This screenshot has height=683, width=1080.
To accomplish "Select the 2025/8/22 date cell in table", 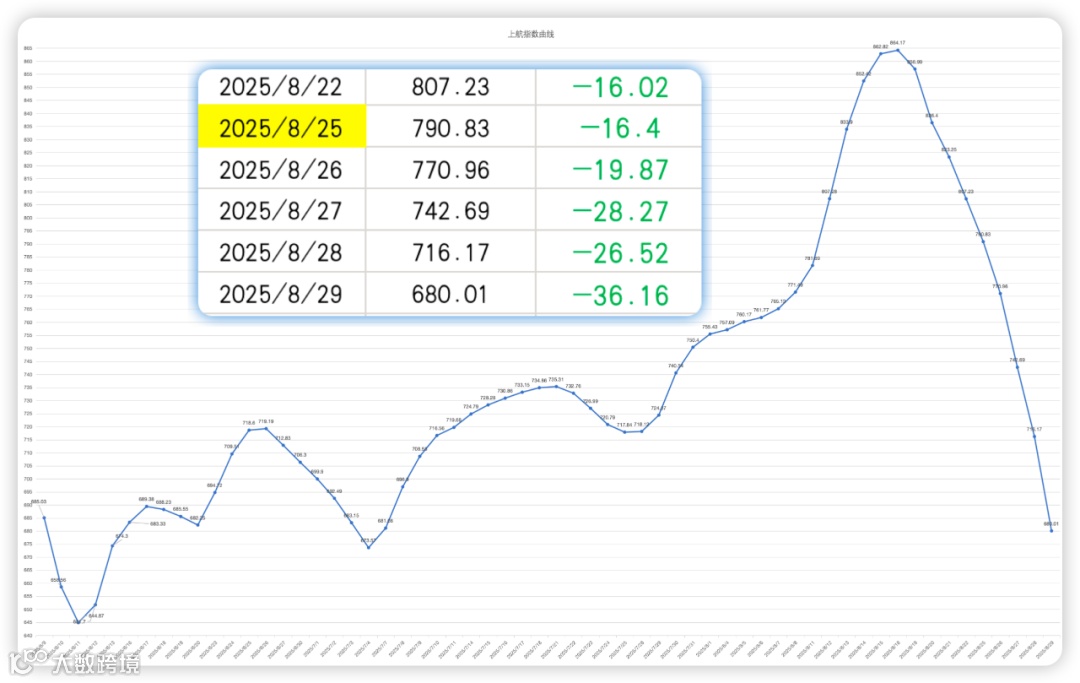I will tap(281, 87).
